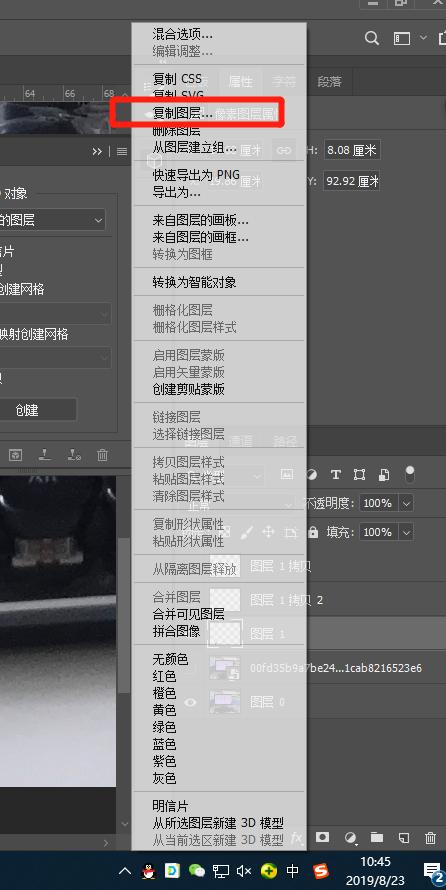Viewport: 446px width, 890px height.
Task: Select layer 00fd35b9a7be24...1cab8216523e6
Action: pyautogui.click(x=336, y=668)
